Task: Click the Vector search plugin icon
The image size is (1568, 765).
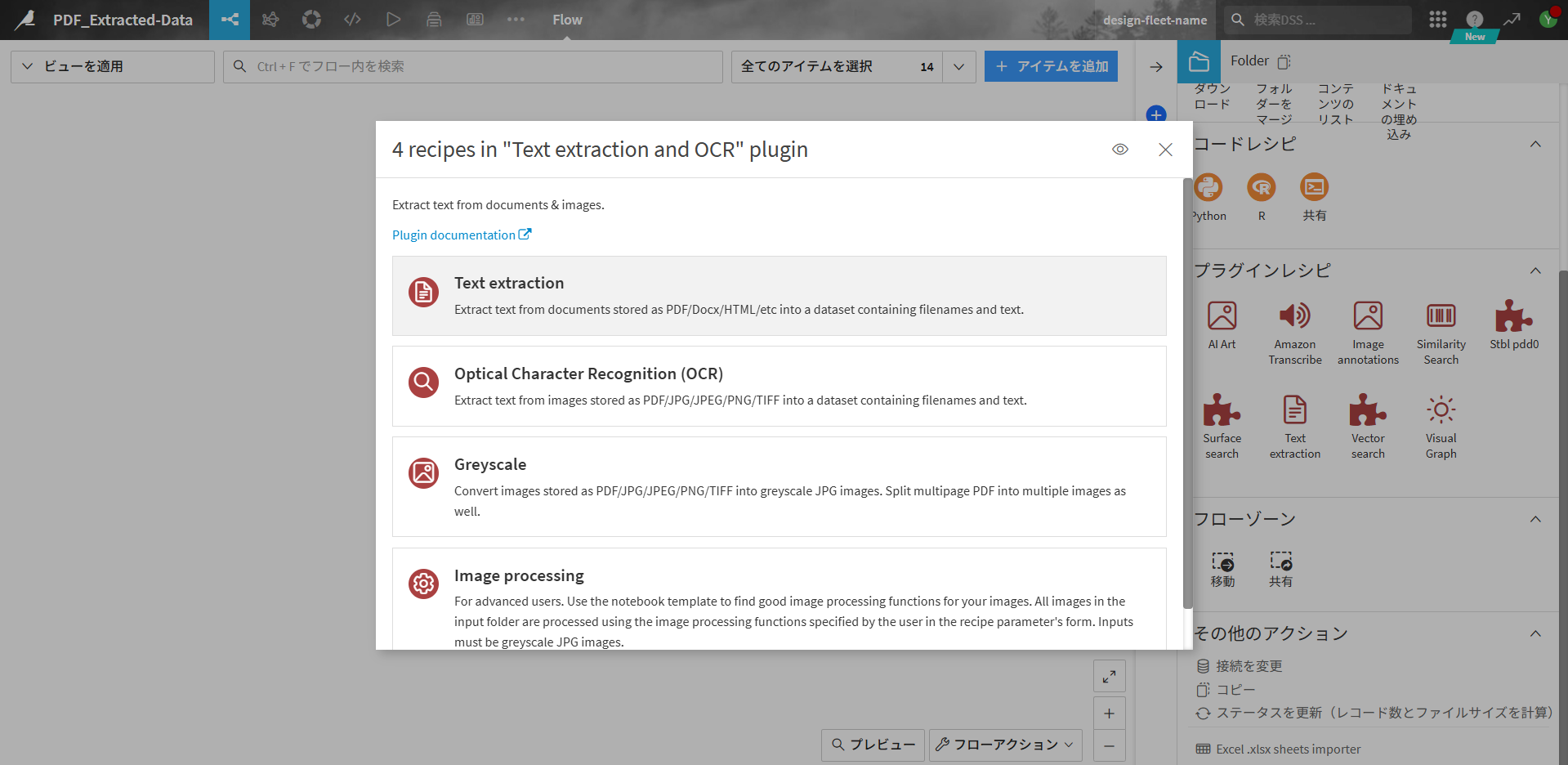Action: click(x=1367, y=410)
